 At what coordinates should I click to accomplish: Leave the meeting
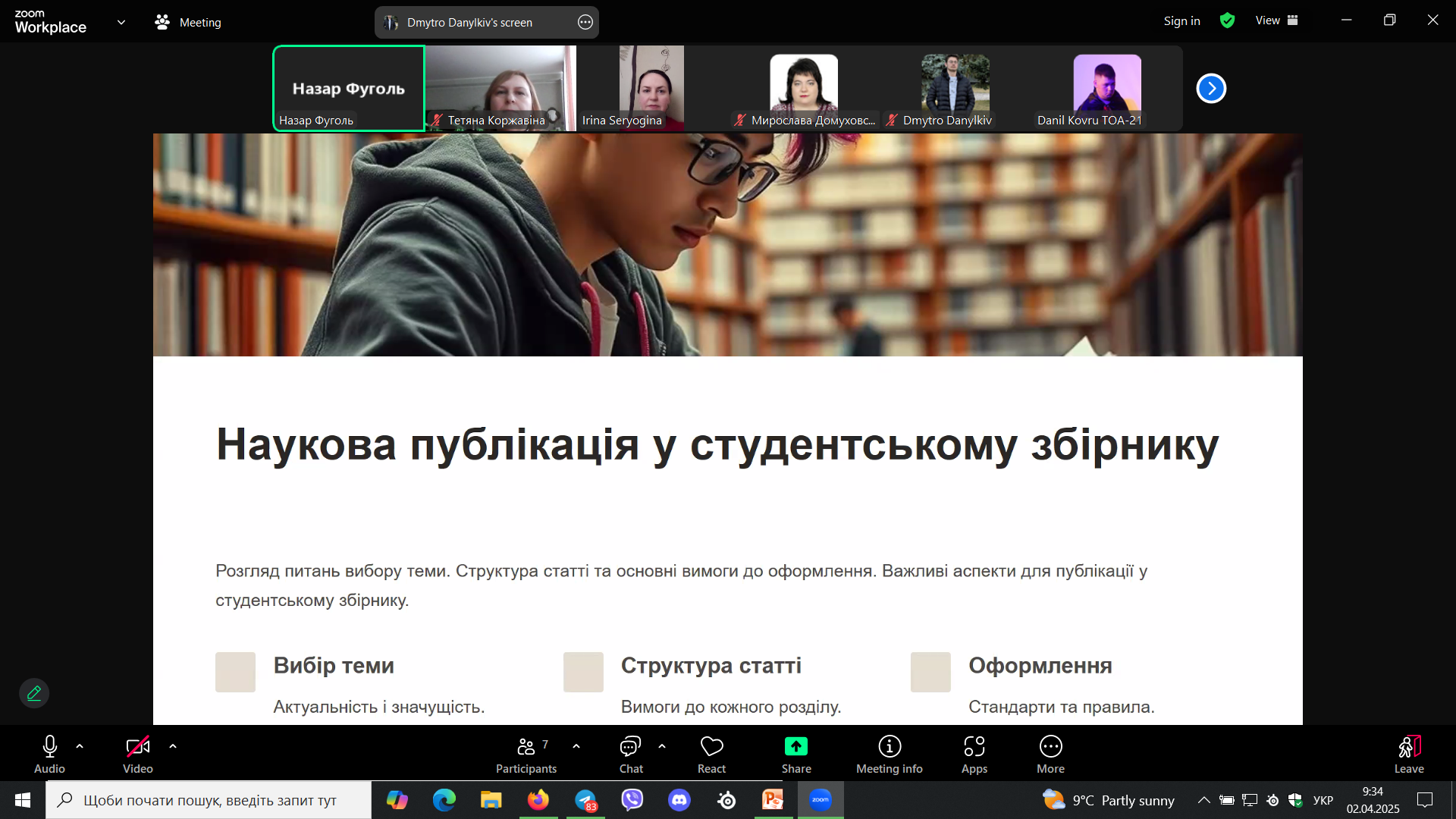(x=1408, y=755)
